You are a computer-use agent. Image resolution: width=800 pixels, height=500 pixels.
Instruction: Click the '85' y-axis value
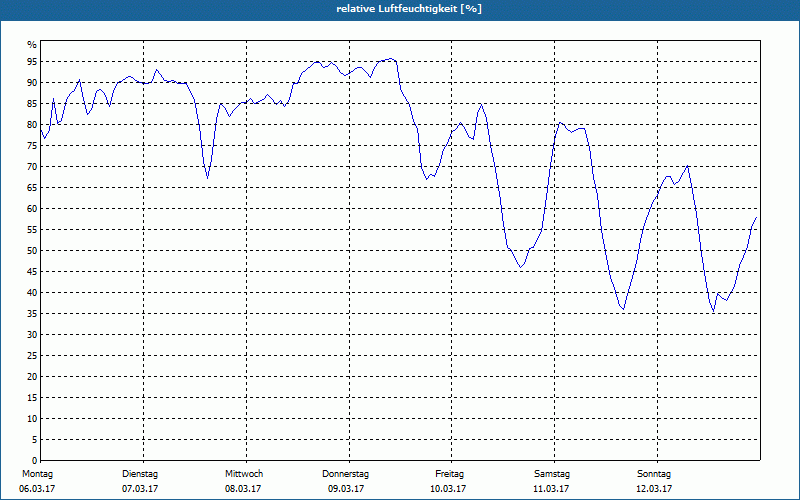tap(32, 104)
